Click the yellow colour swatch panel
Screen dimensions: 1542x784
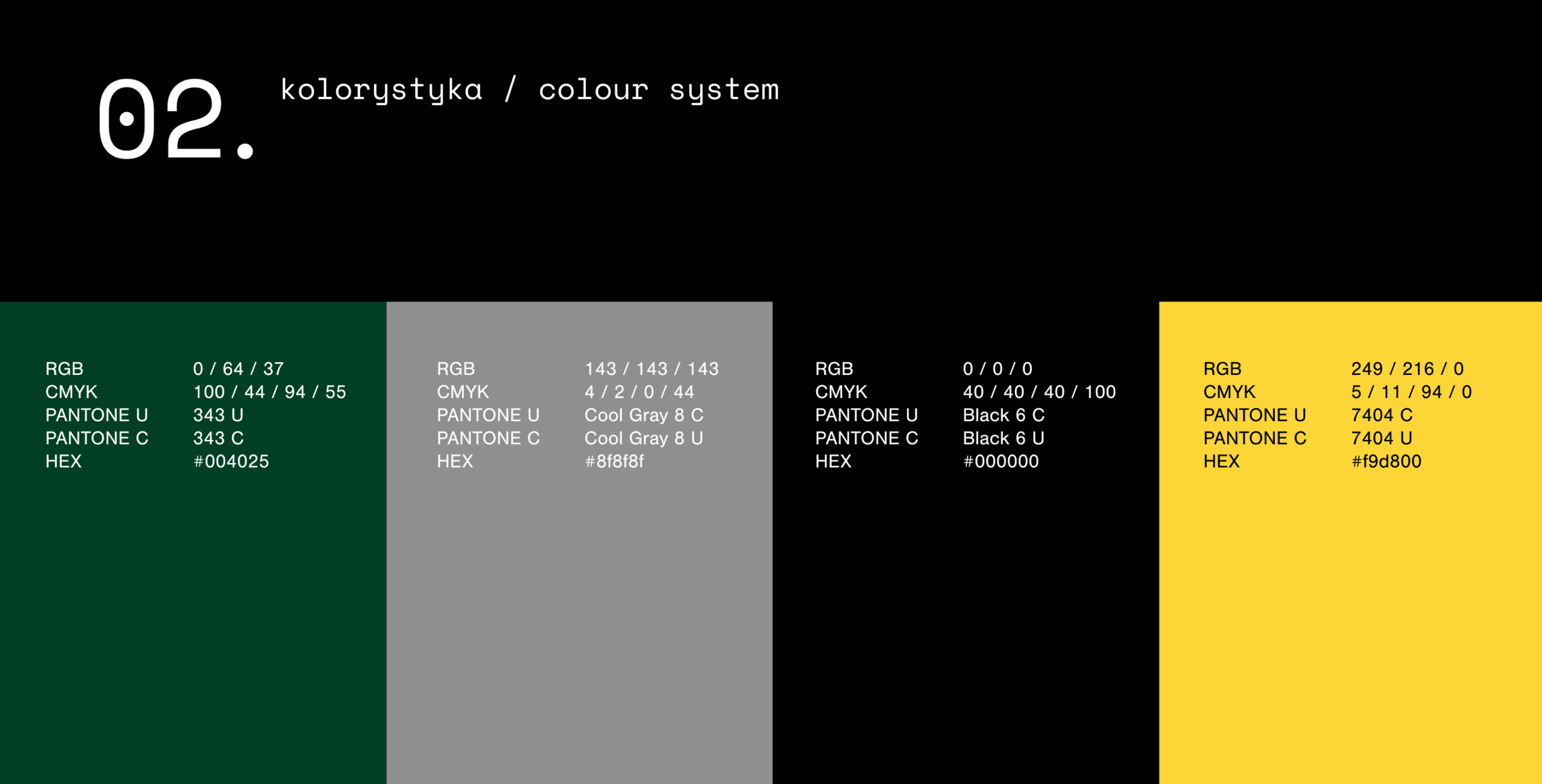pyautogui.click(x=1350, y=607)
